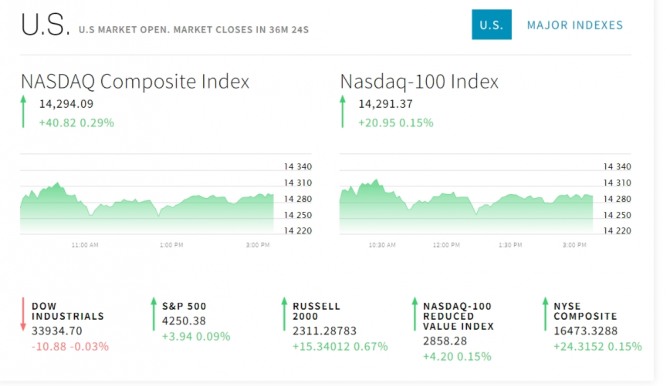Click the NASDAQ Composite intraday chart
Screen dimensions: 670x386
point(147,207)
